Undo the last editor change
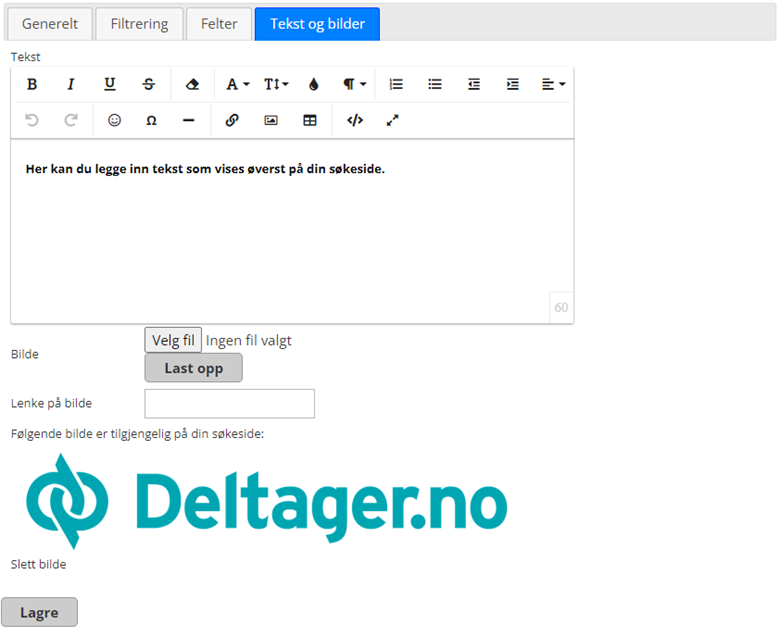This screenshot has height=637, width=781. 32,120
